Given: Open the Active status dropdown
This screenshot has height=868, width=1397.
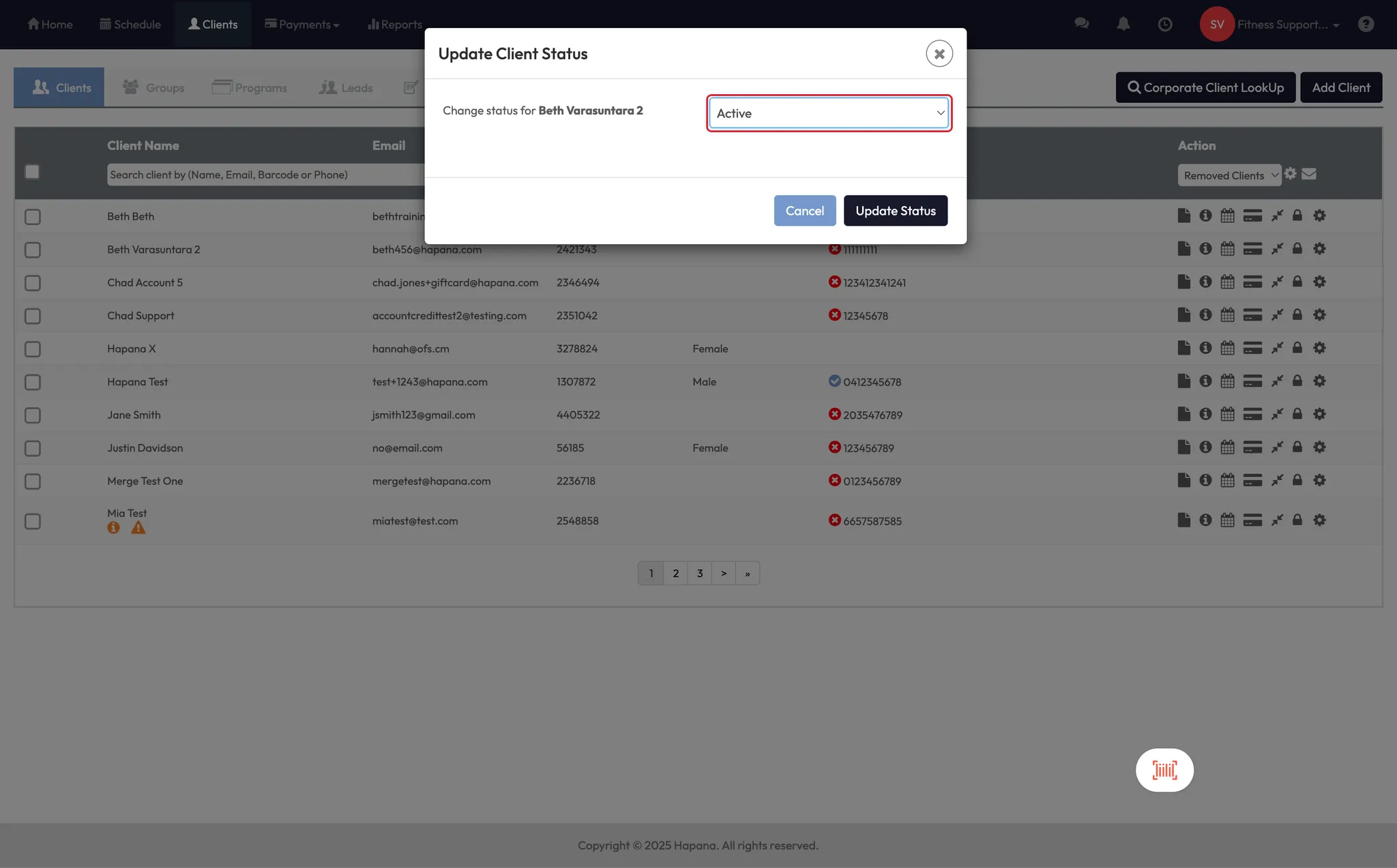Looking at the screenshot, I should (829, 113).
